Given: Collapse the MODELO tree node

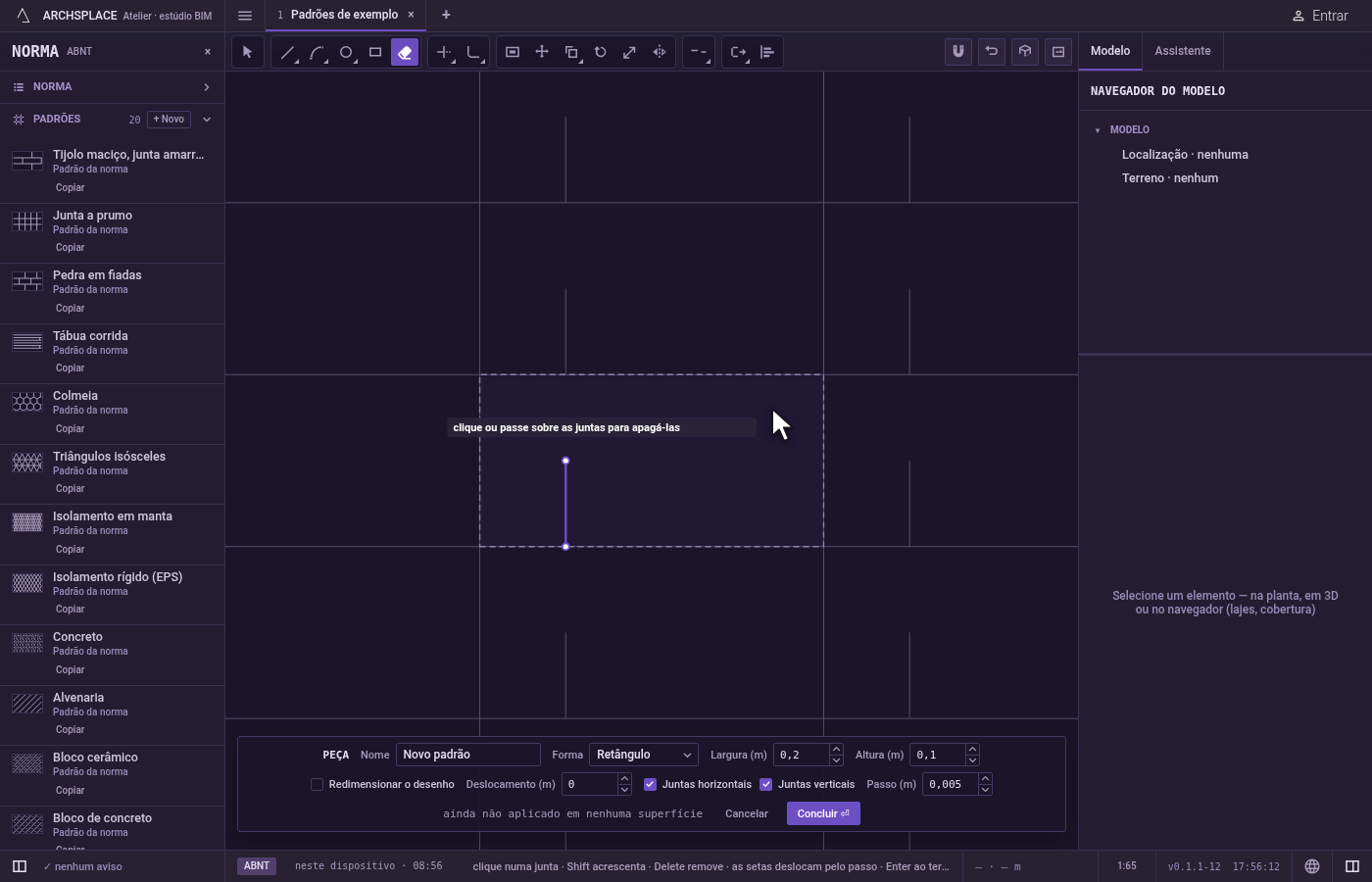Looking at the screenshot, I should pos(1098,130).
